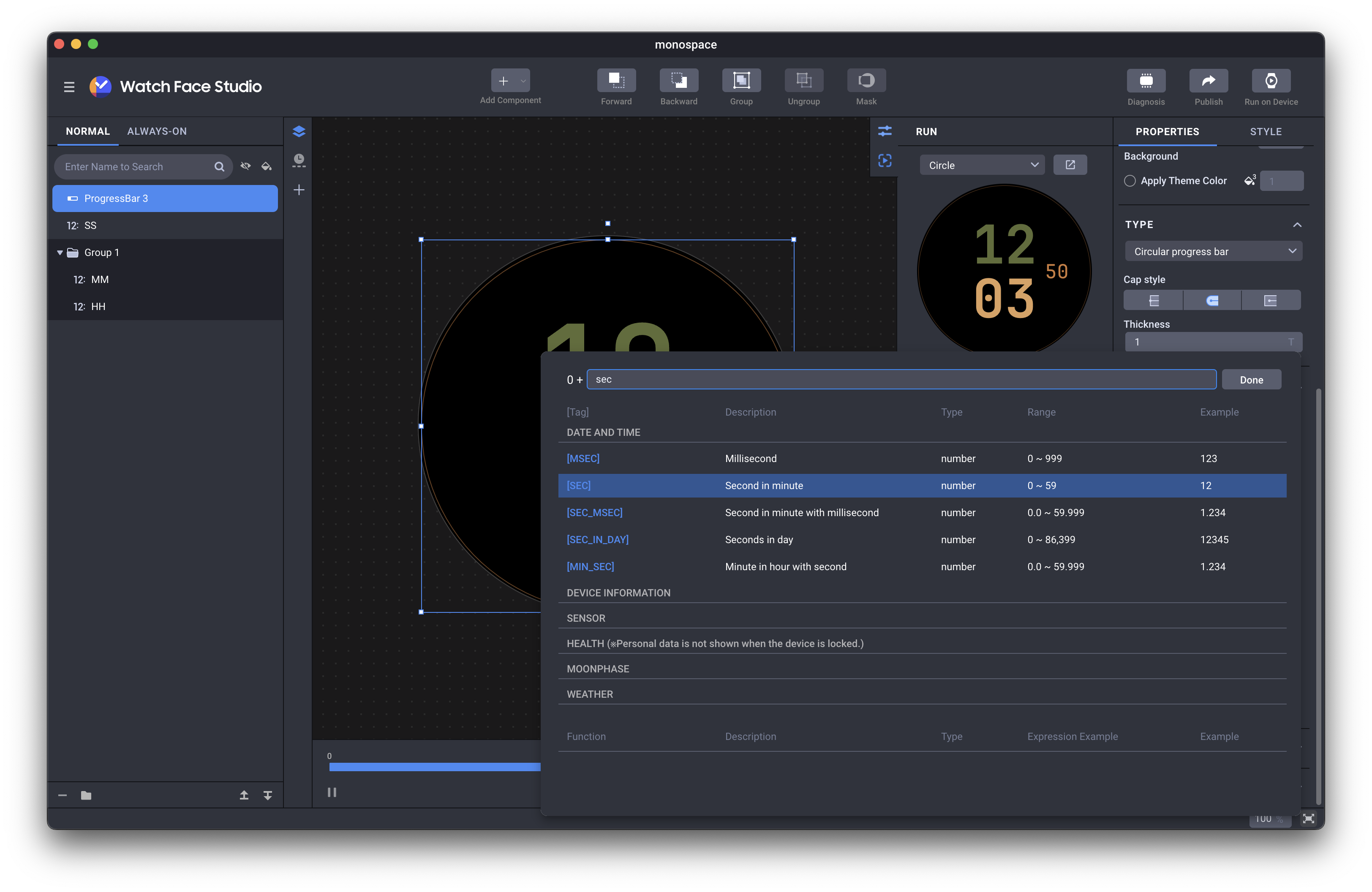Screen dimensions: 1372x892
Task: Open the run preview in a new window
Action: click(x=1070, y=165)
